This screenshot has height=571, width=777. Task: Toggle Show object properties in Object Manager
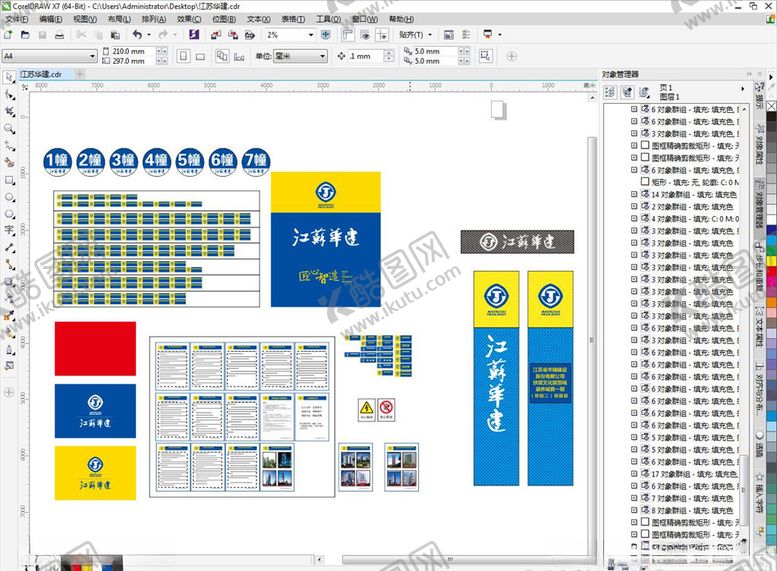pyautogui.click(x=610, y=92)
